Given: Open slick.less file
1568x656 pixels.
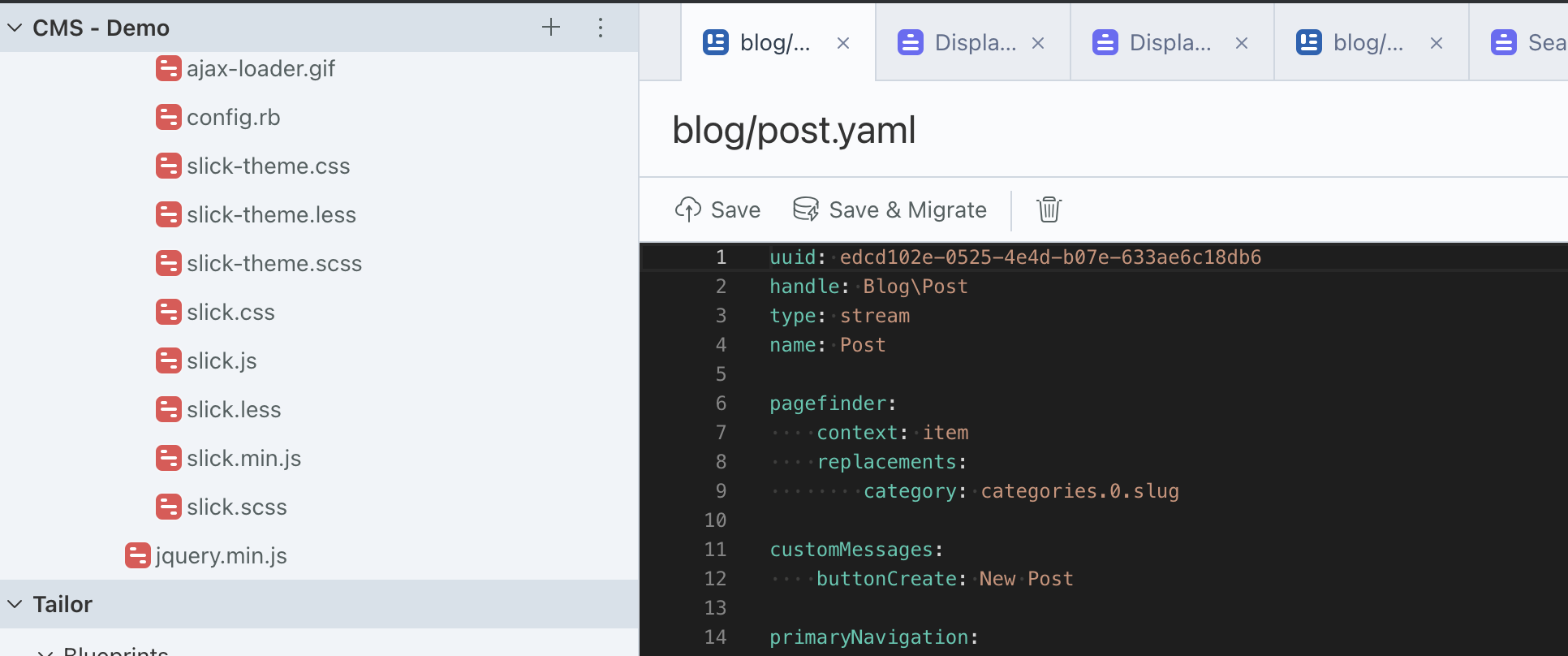Looking at the screenshot, I should pos(234,410).
